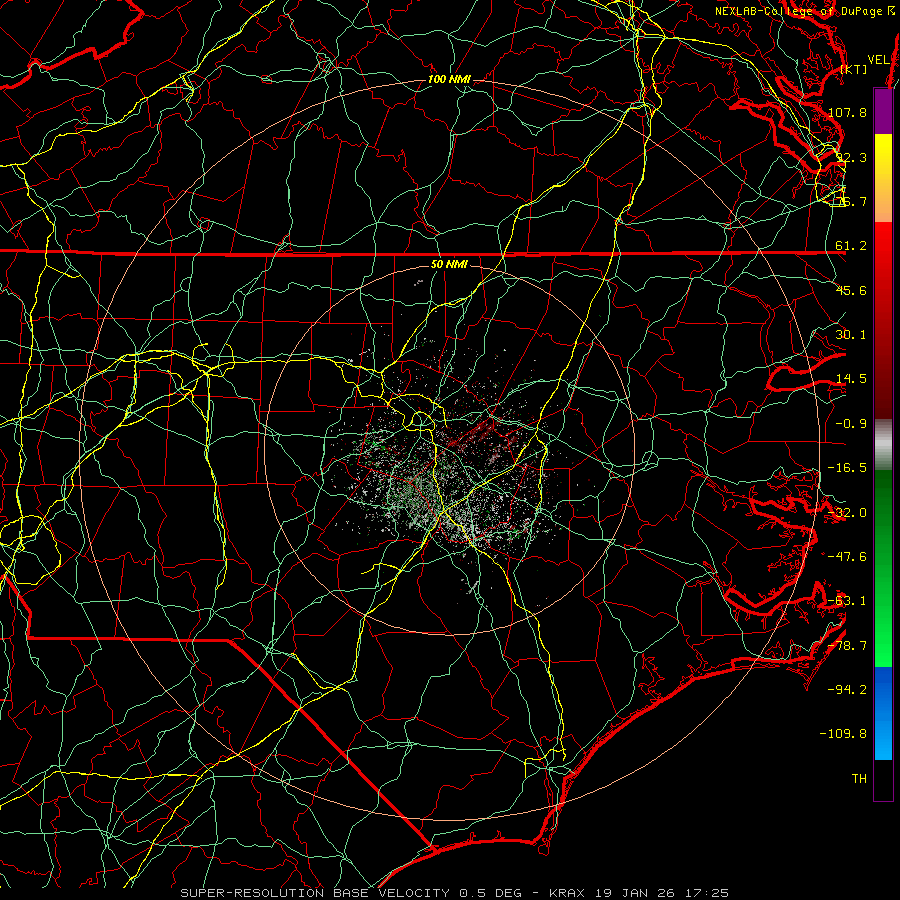Click the -0.9 velocity scale value
Viewport: 900px width, 900px height.
(851, 424)
